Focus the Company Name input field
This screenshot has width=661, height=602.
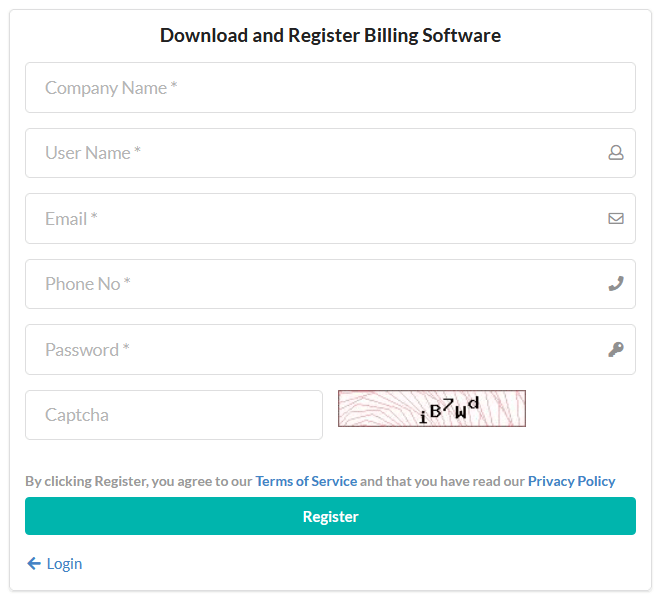click(330, 88)
